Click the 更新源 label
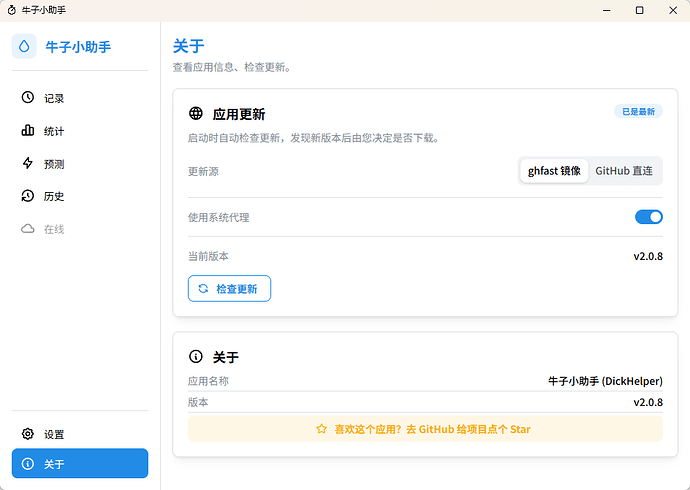Screen dimensions: 690x490 point(203,171)
